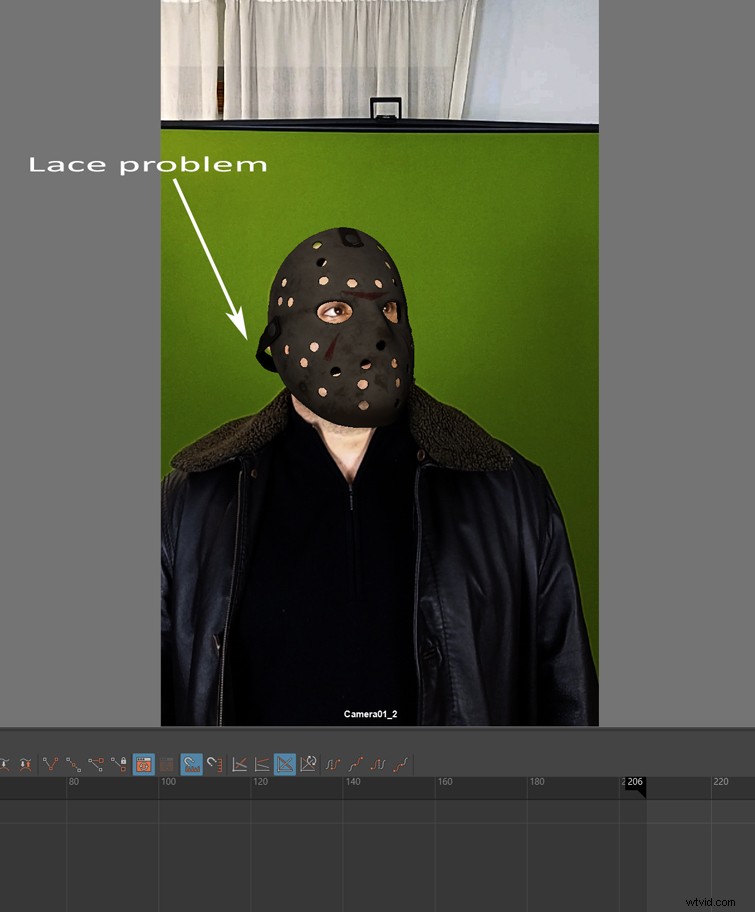Apply Post-Infinity Cycle with Offset, last toolbar icon
The width and height of the screenshot is (755, 912).
point(401,764)
